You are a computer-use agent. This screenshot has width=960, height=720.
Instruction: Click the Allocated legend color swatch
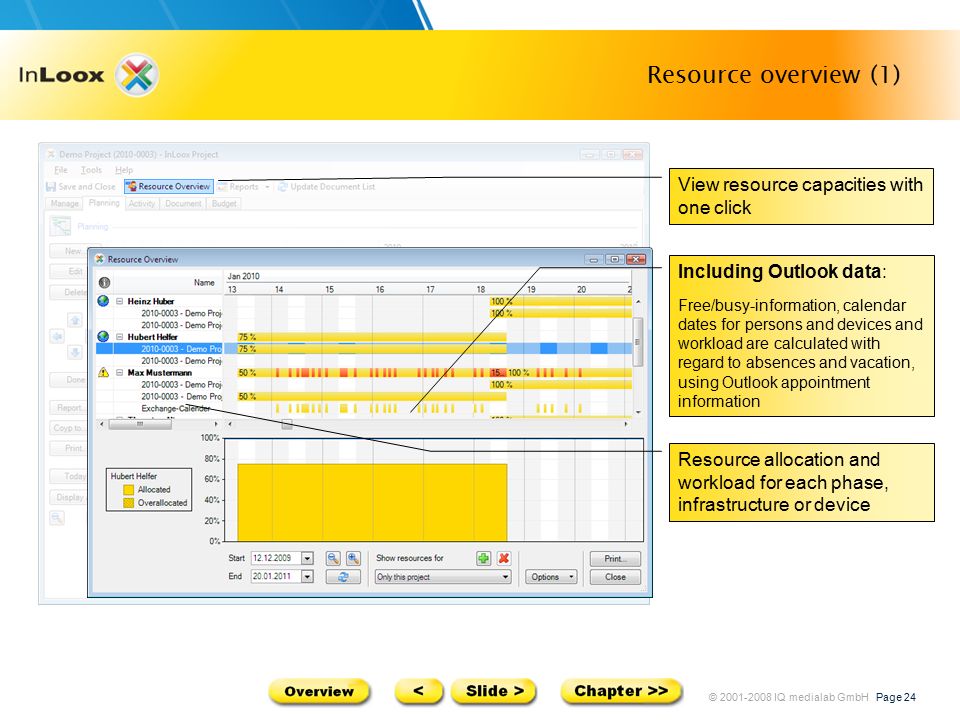(129, 490)
